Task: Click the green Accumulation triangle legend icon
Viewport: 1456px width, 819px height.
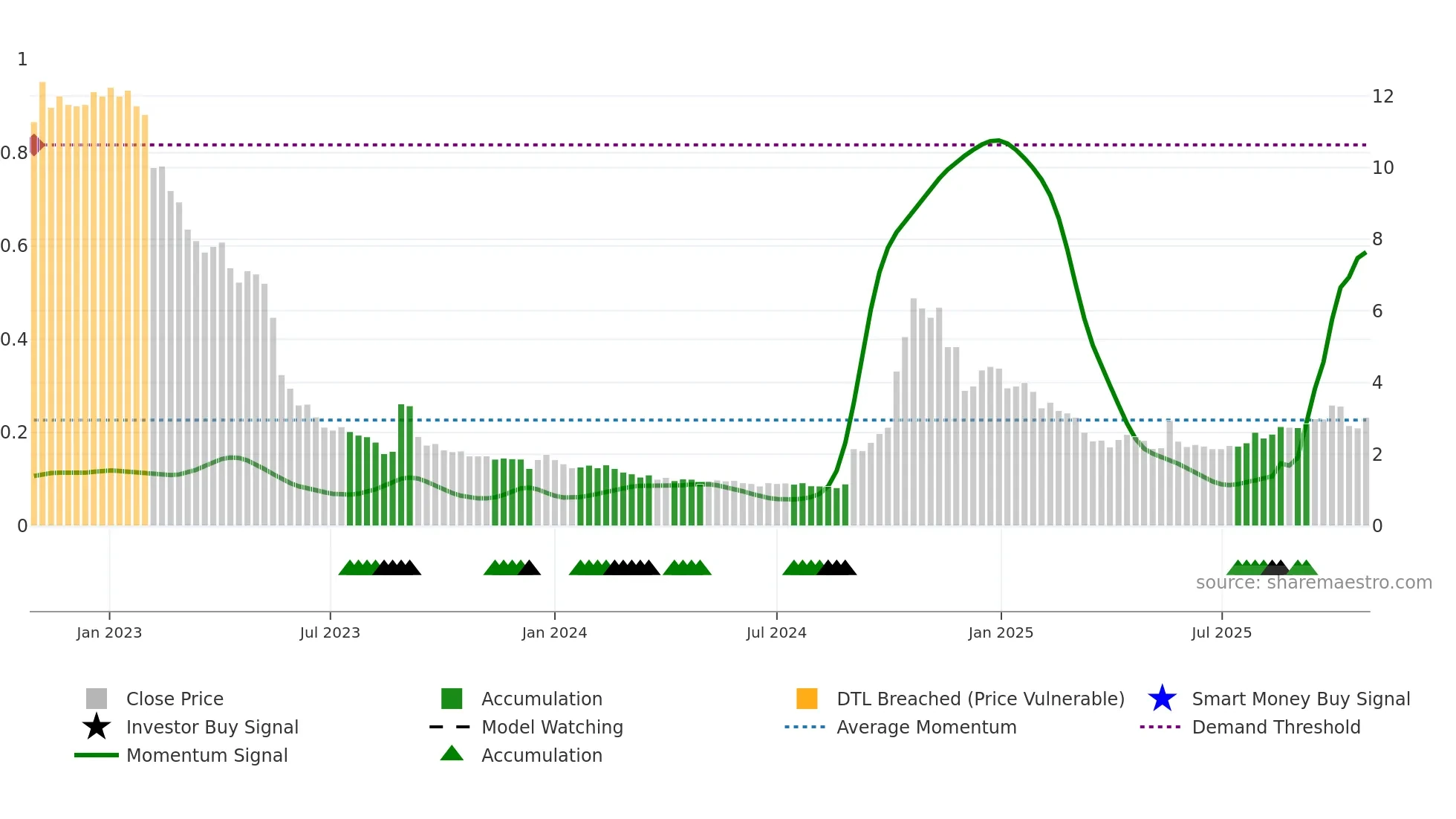Action: (452, 754)
